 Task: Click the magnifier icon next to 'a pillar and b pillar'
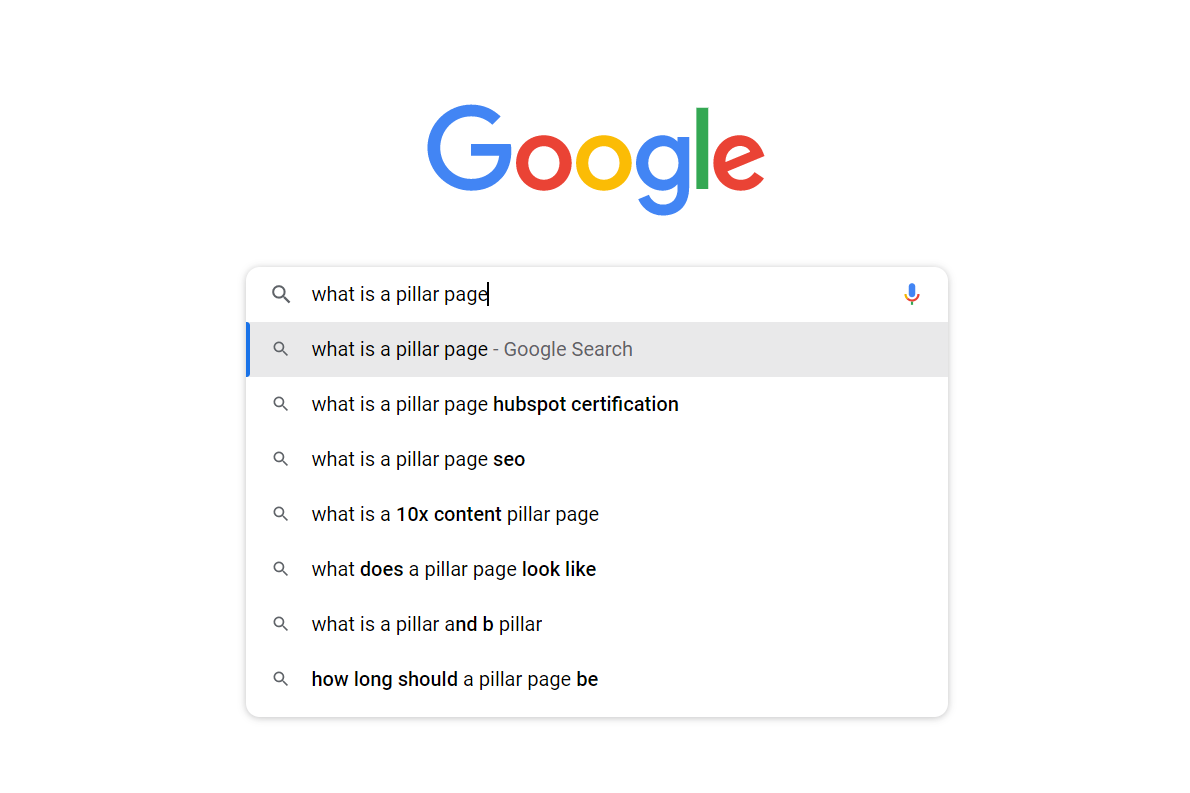tap(281, 624)
